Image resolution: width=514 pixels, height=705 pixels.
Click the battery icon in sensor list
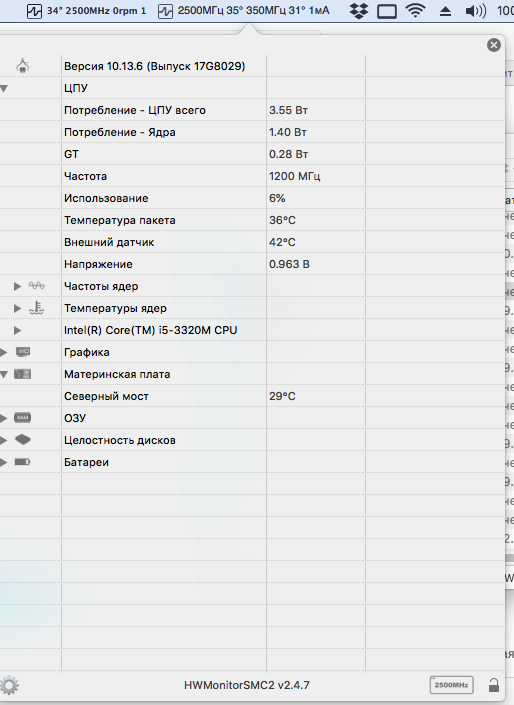click(22, 462)
